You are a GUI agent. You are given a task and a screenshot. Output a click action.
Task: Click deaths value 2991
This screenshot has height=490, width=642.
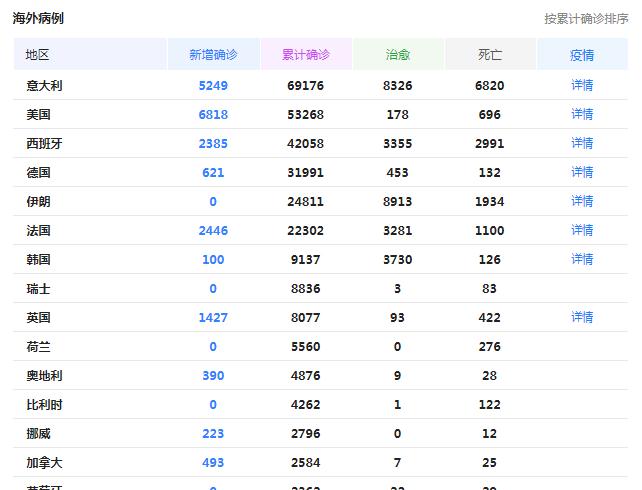pyautogui.click(x=490, y=144)
